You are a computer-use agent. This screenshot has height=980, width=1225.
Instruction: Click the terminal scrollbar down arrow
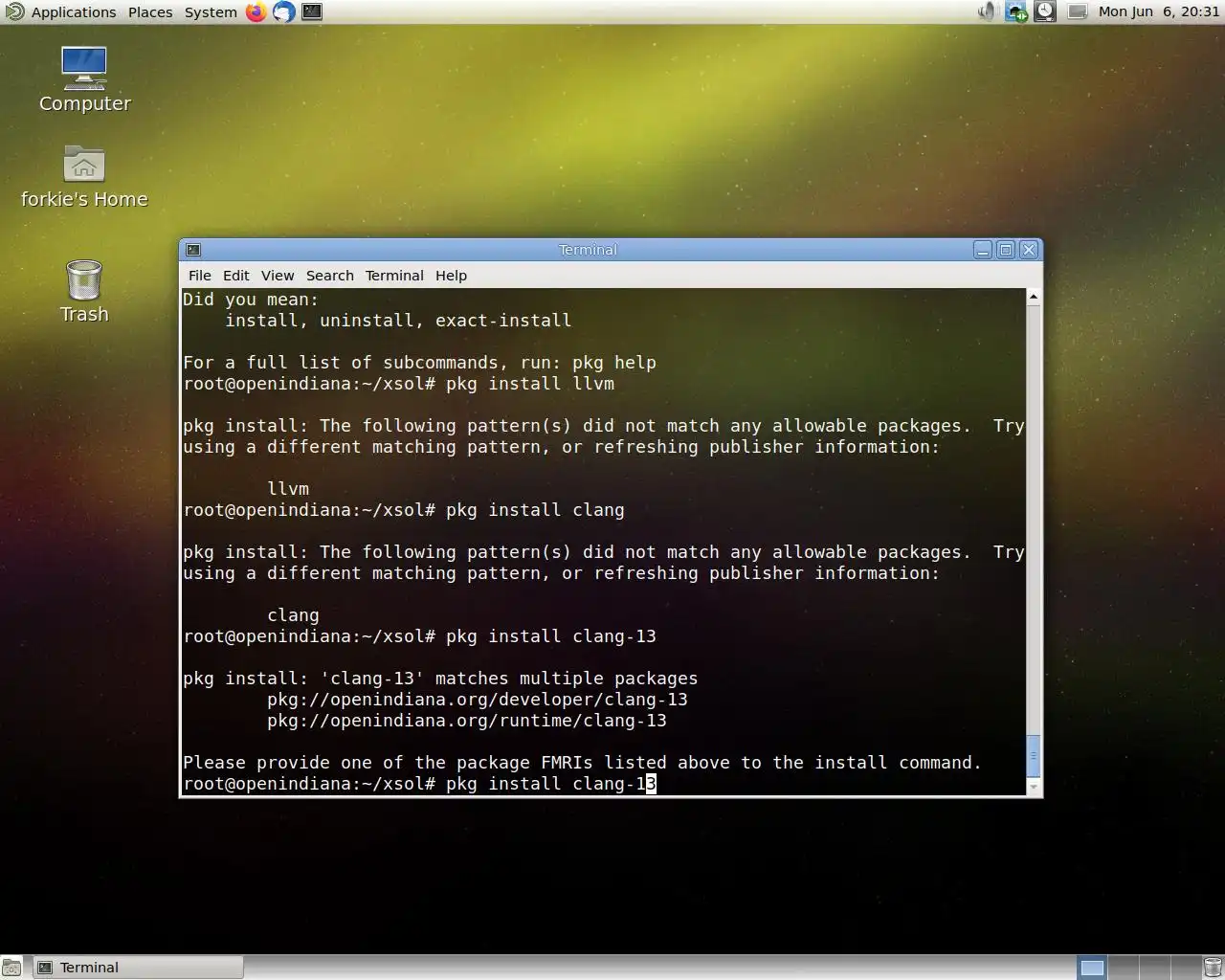(1034, 787)
